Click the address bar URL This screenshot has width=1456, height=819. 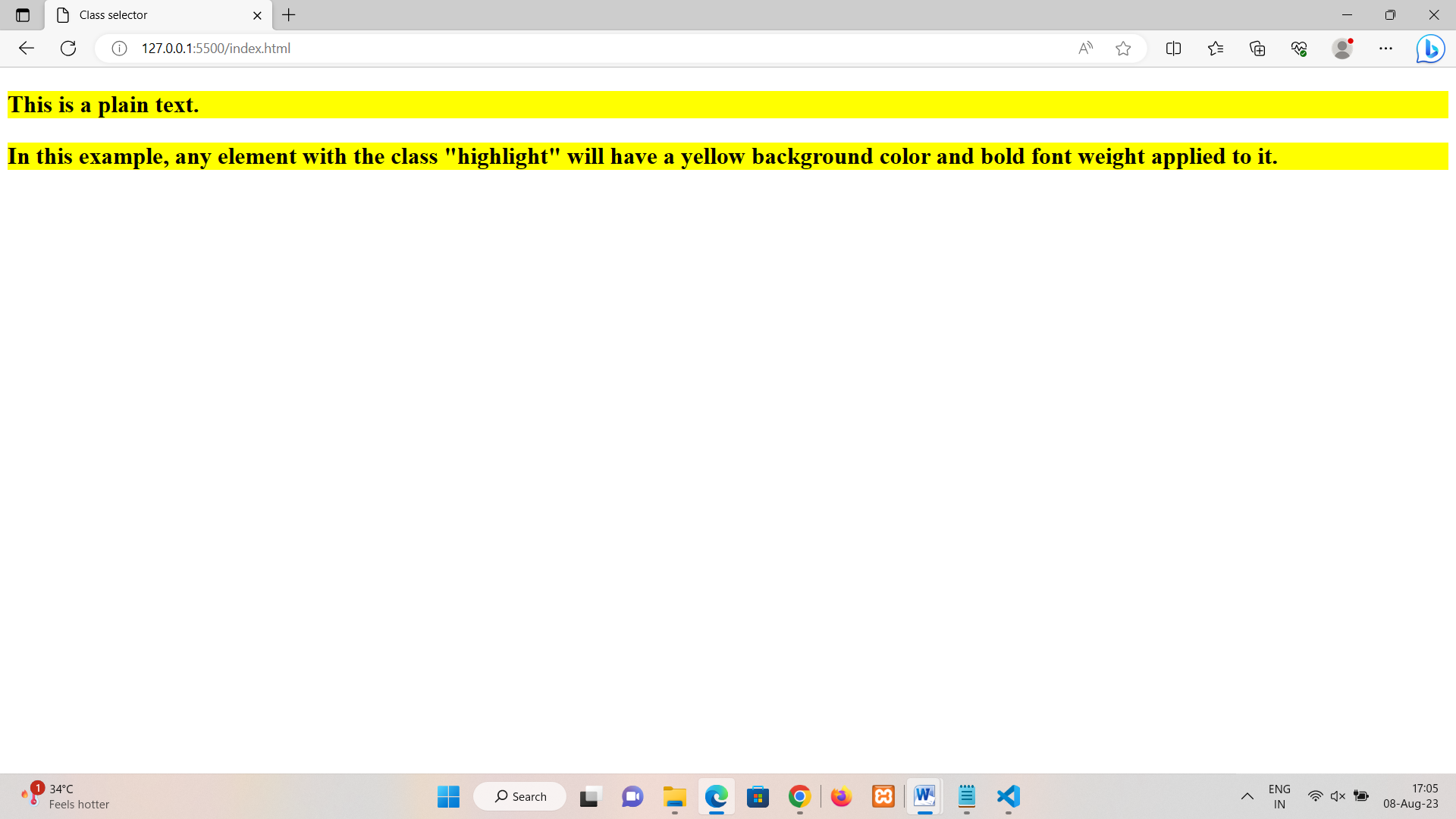point(216,49)
